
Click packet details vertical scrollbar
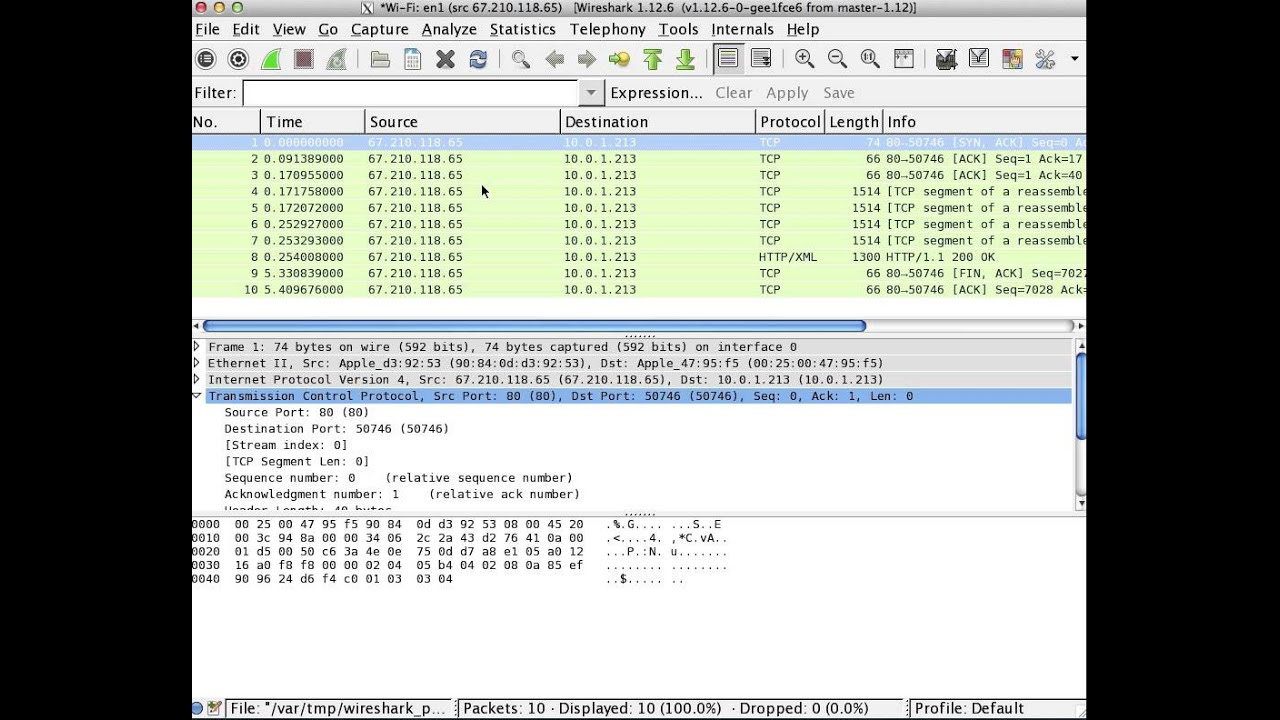pos(1080,394)
